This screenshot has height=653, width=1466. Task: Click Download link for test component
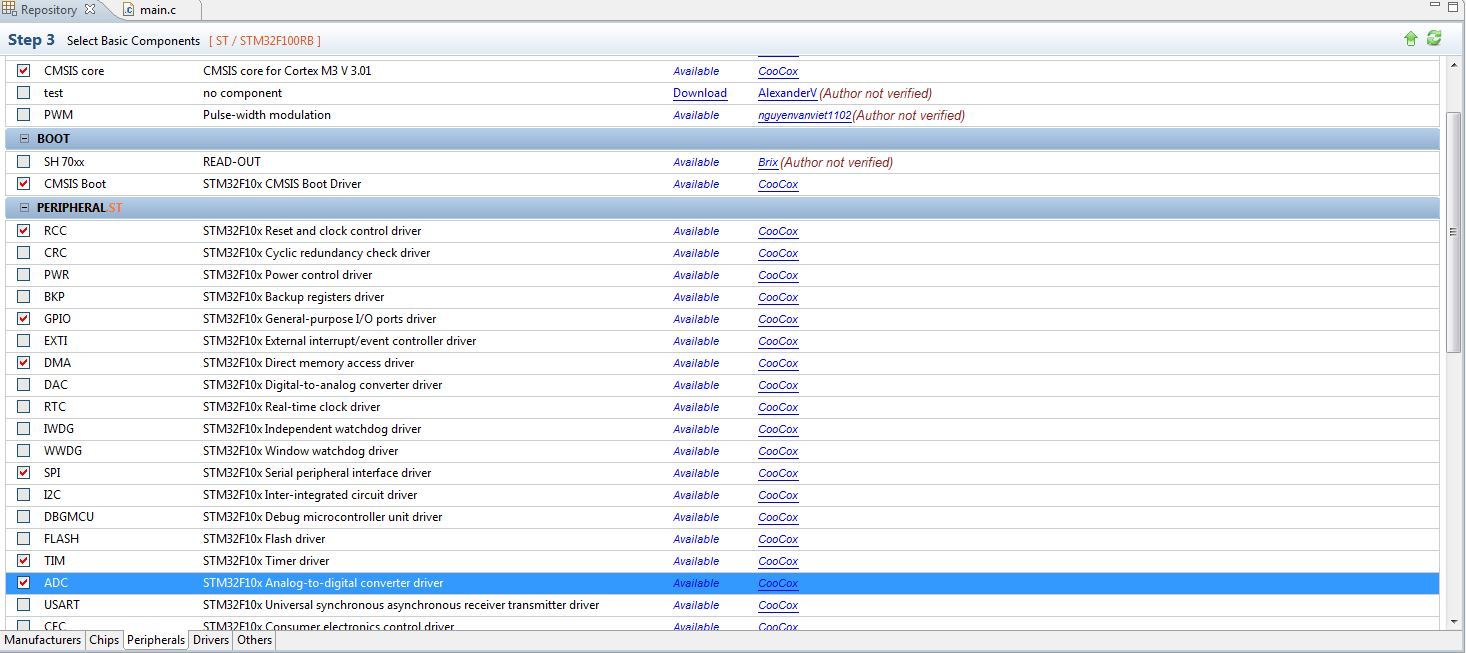(700, 93)
